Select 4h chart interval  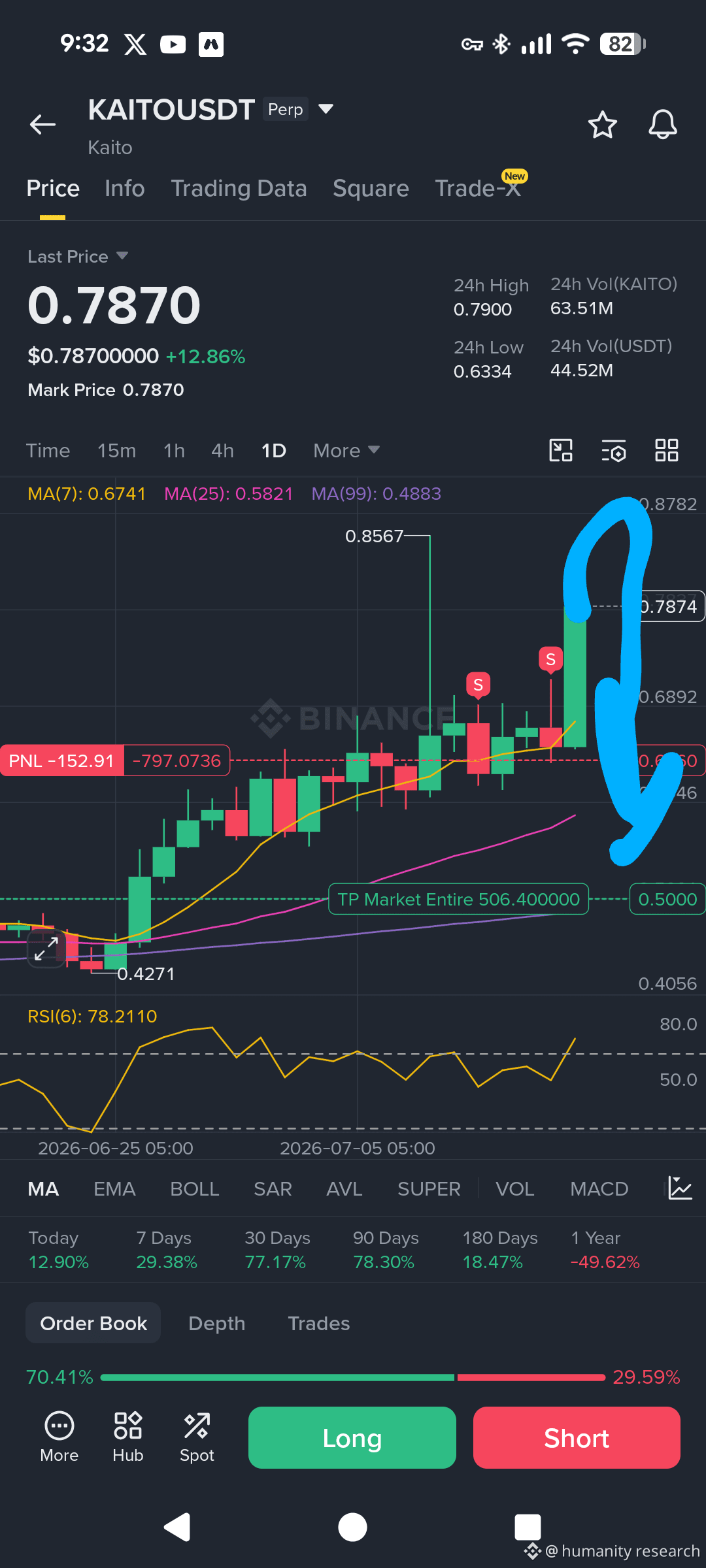click(222, 450)
